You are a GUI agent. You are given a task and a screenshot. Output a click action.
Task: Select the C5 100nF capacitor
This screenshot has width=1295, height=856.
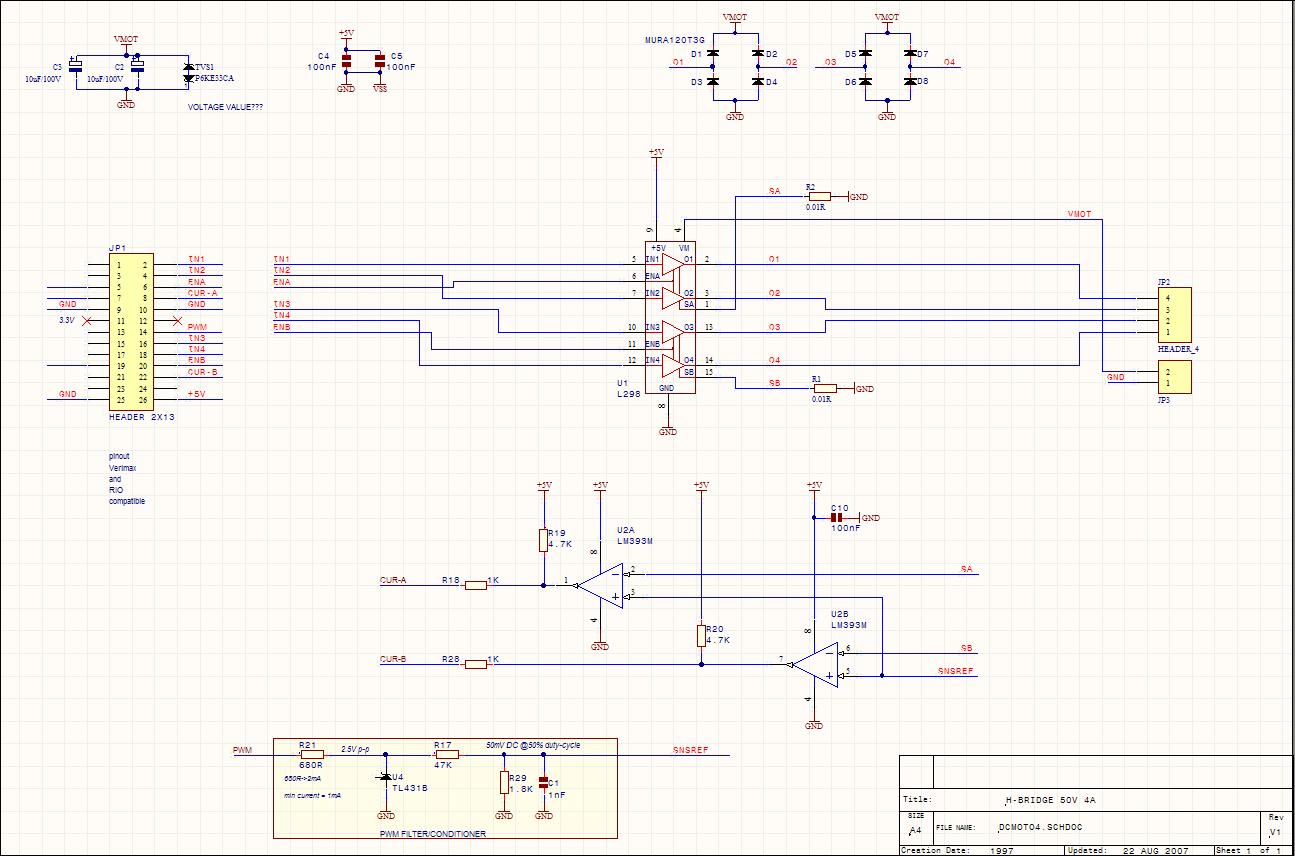click(380, 61)
